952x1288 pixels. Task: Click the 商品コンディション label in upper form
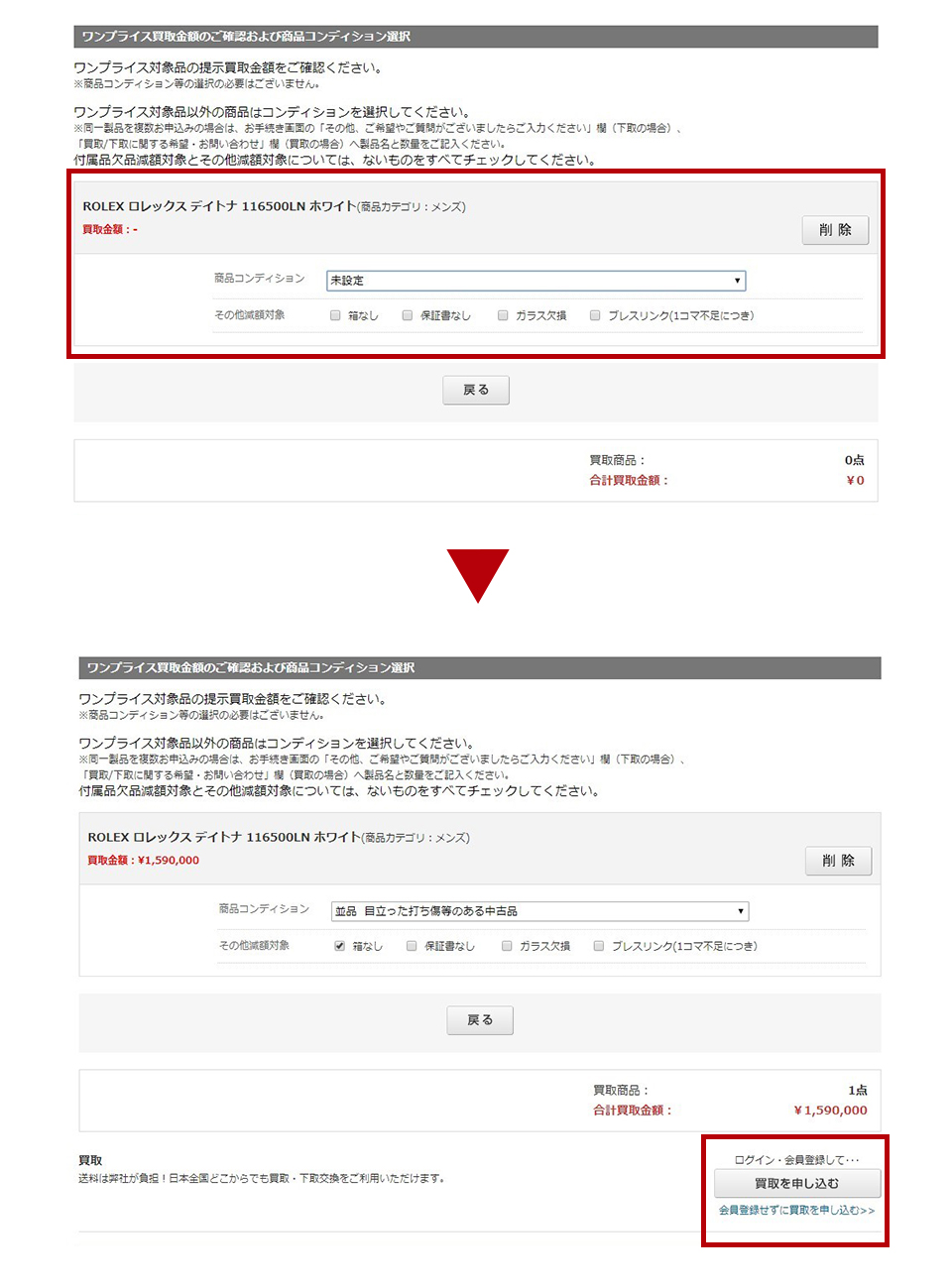[x=260, y=279]
